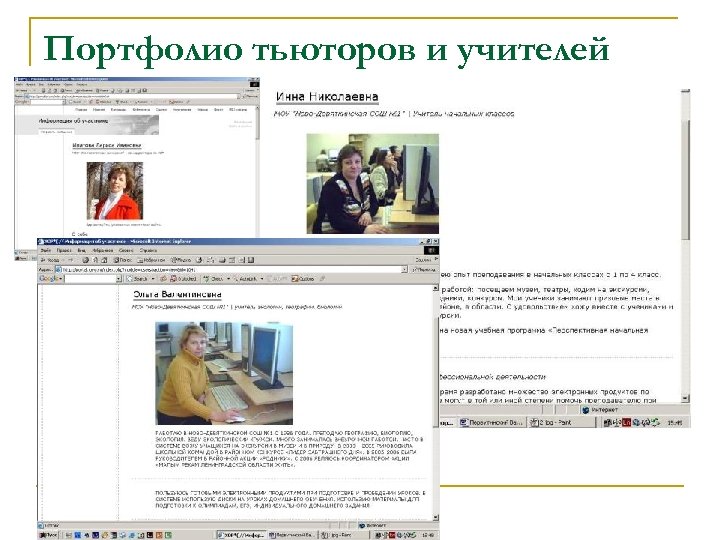This screenshot has width=720, height=540.
Task: Expand the Google search box history dropdown
Action: [x=118, y=279]
